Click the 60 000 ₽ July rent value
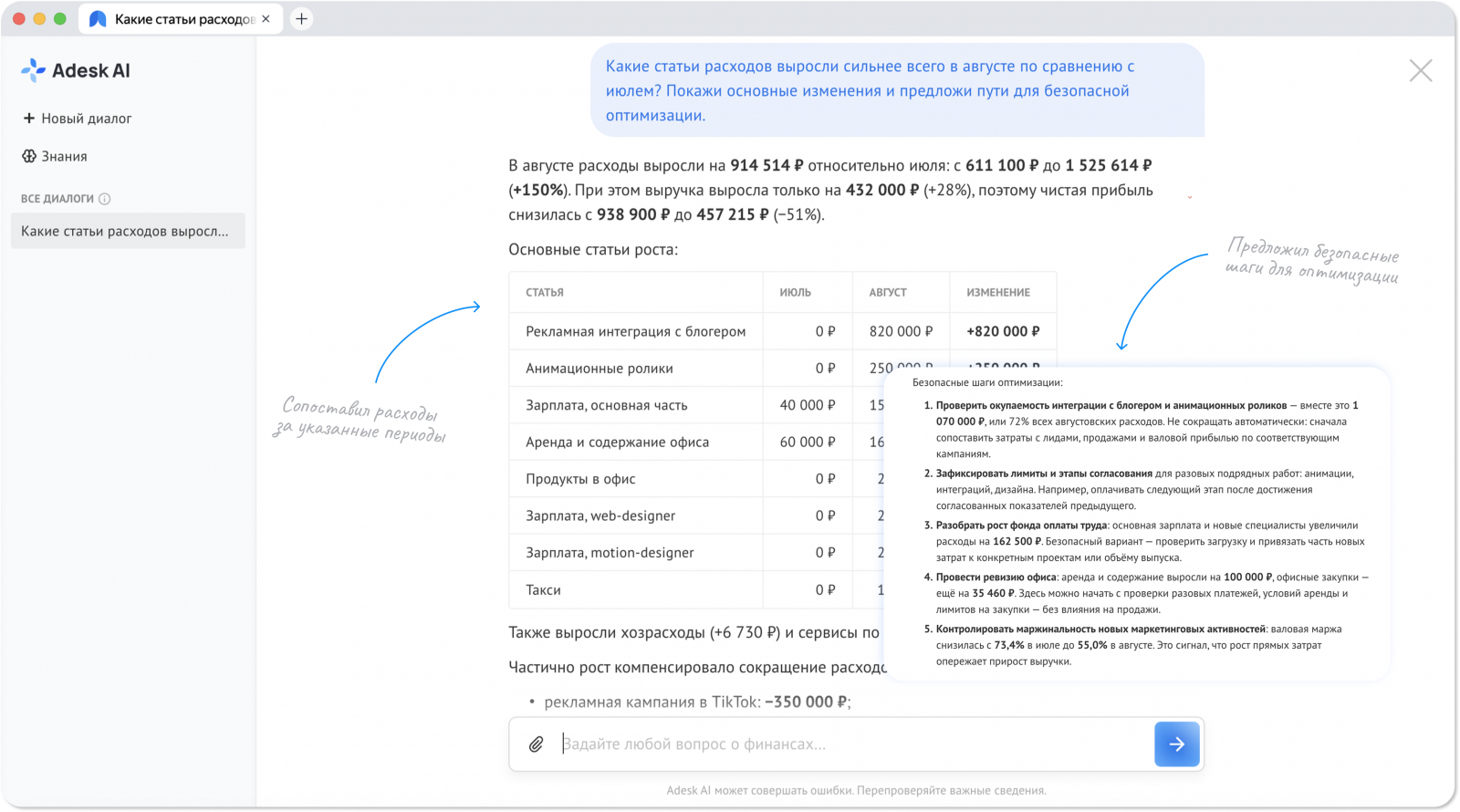Viewport: 1460px width, 812px height. pyautogui.click(x=807, y=442)
